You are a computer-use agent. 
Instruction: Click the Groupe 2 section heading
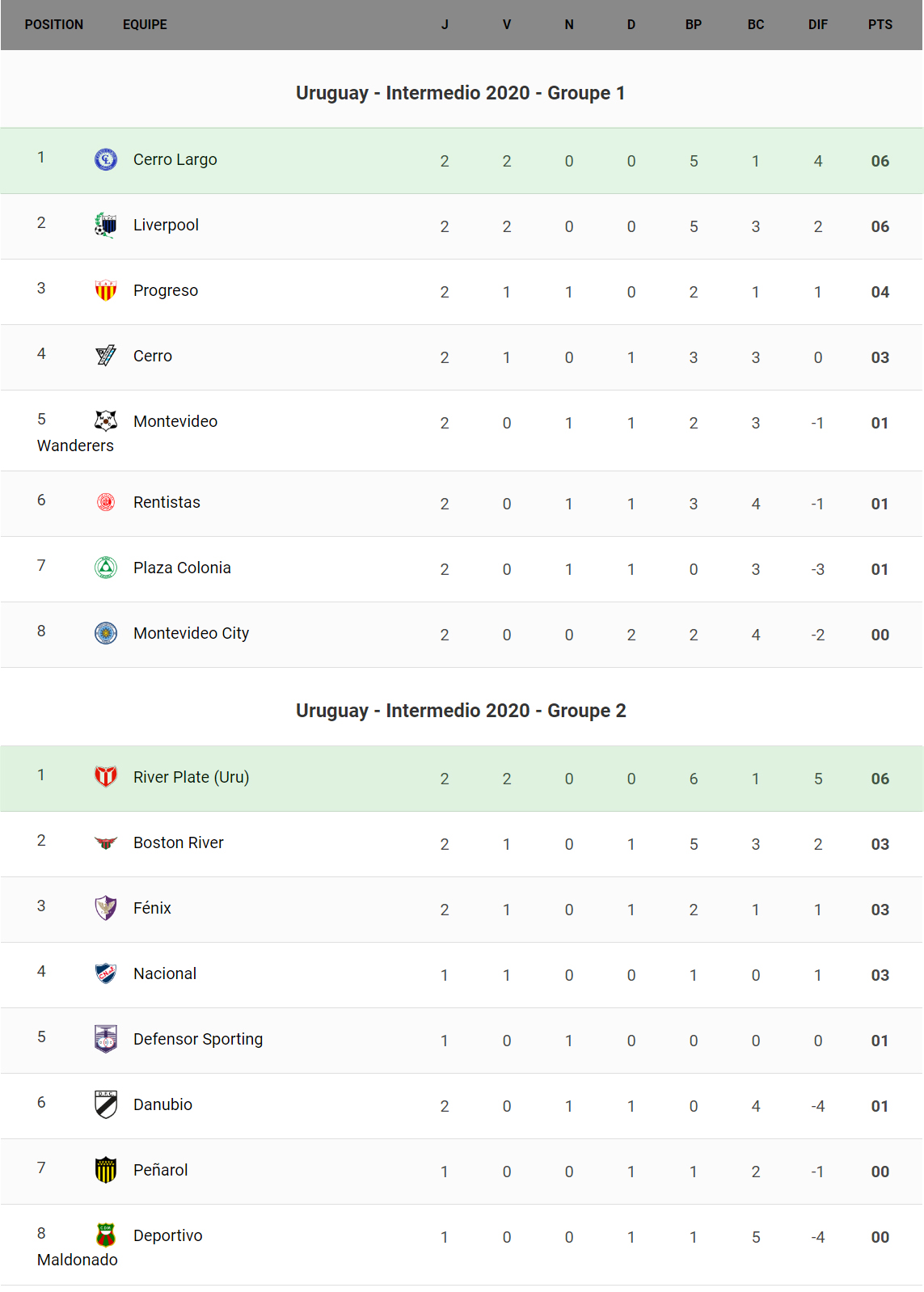pyautogui.click(x=461, y=711)
